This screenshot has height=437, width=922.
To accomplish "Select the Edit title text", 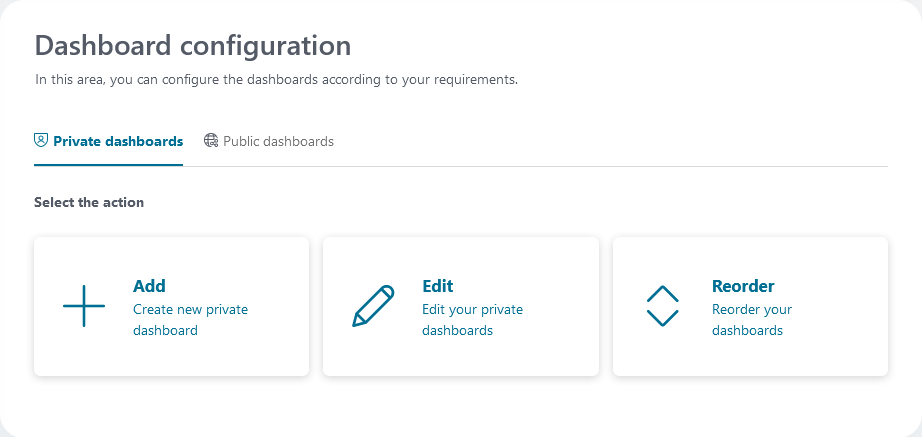I will (438, 286).
